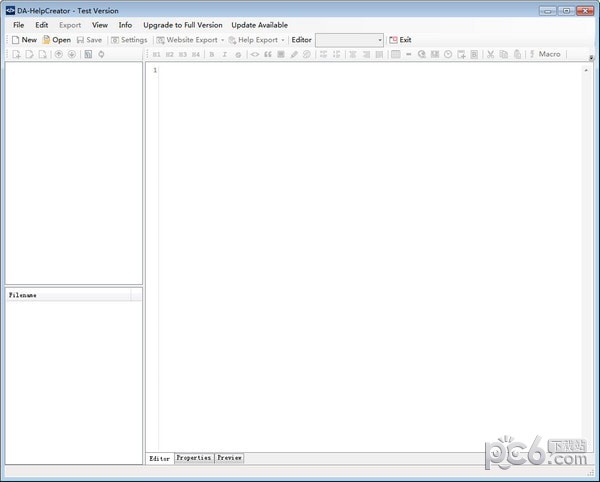Click the Copy icon
Image resolution: width=600 pixels, height=482 pixels.
[504, 54]
